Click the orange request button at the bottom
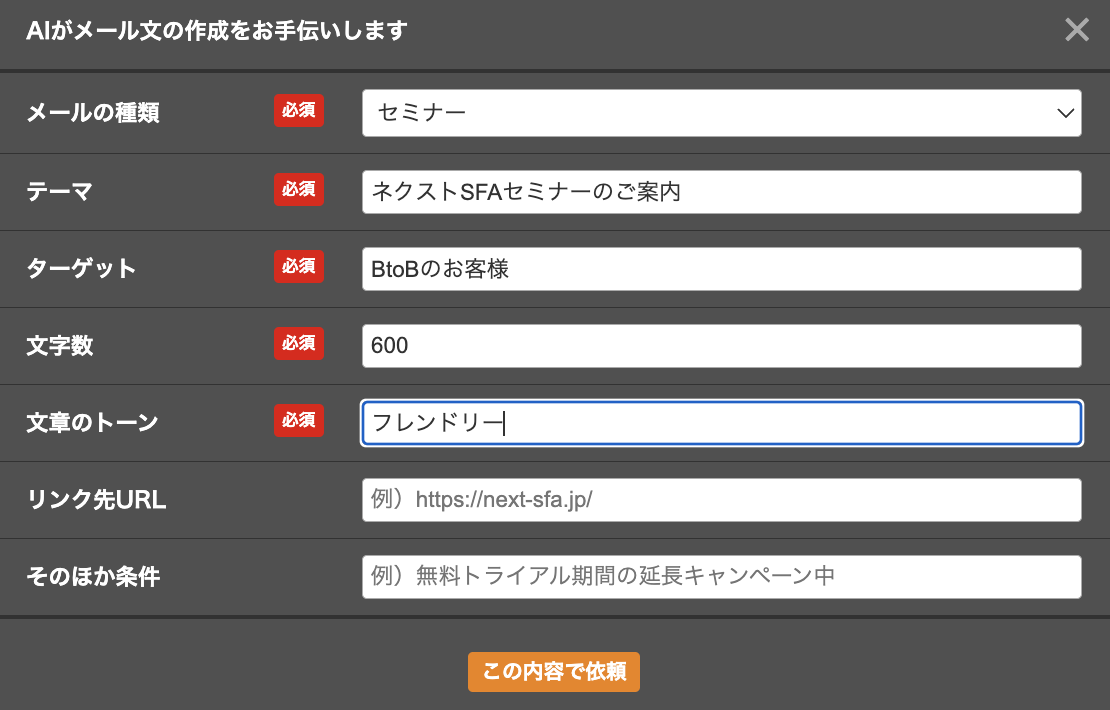1110x710 pixels. click(553, 672)
